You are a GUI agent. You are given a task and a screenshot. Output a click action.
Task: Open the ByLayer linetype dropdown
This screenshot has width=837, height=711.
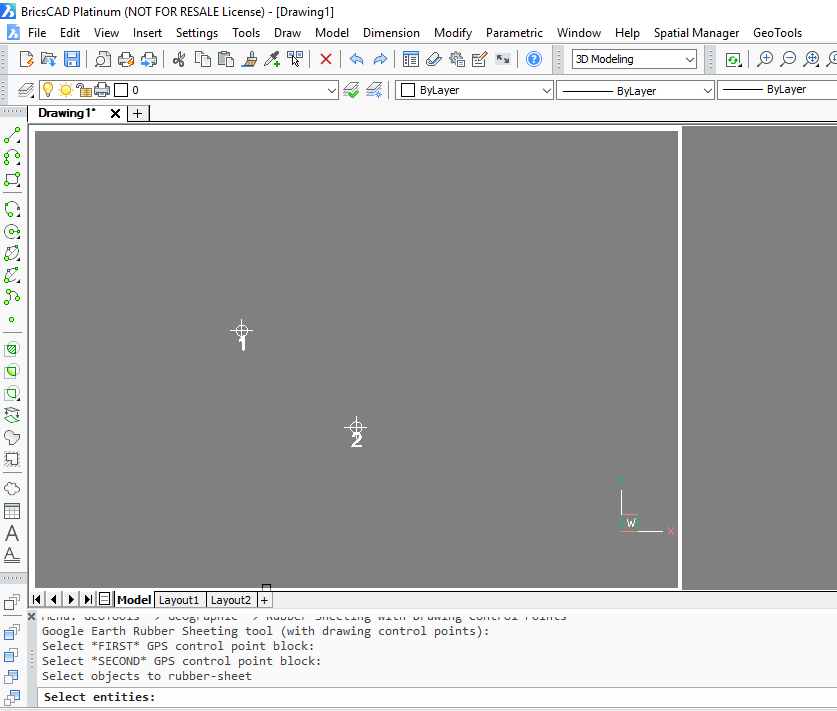pos(635,90)
